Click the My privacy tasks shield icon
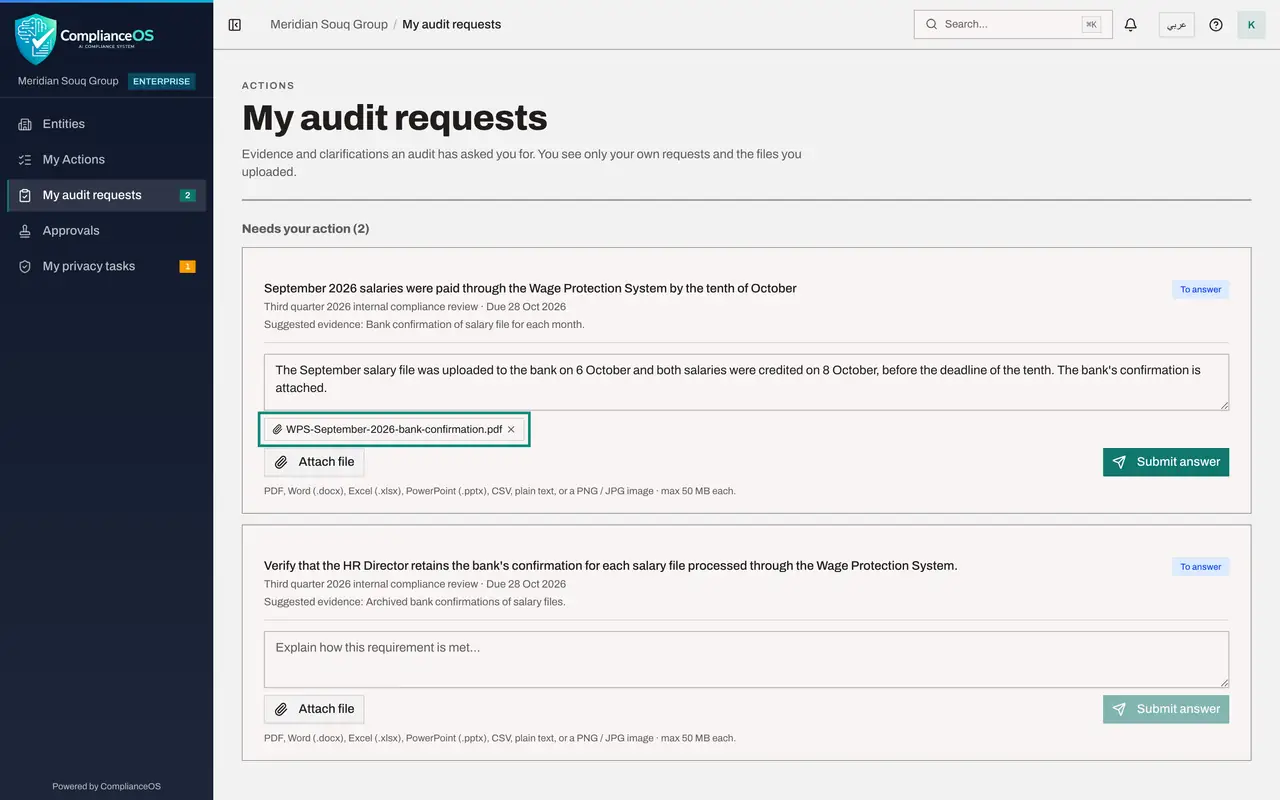 (25, 266)
